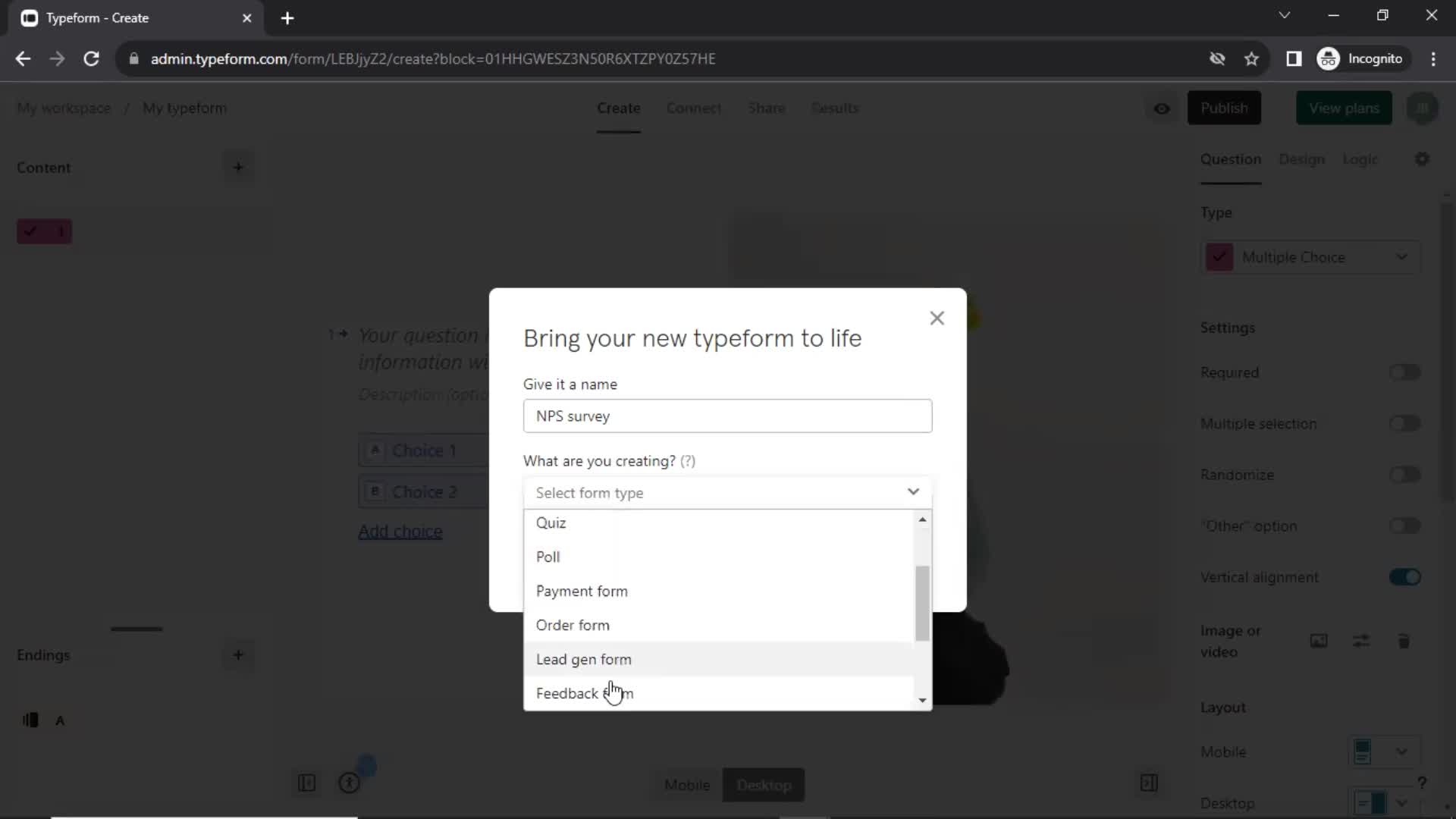Click the image icon under 'Image or video'
1456x819 pixels.
tap(1319, 641)
